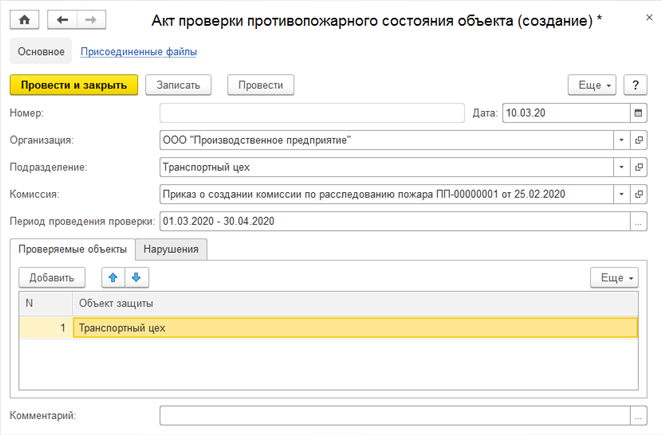Click the Провести и закрыть button

point(74,85)
